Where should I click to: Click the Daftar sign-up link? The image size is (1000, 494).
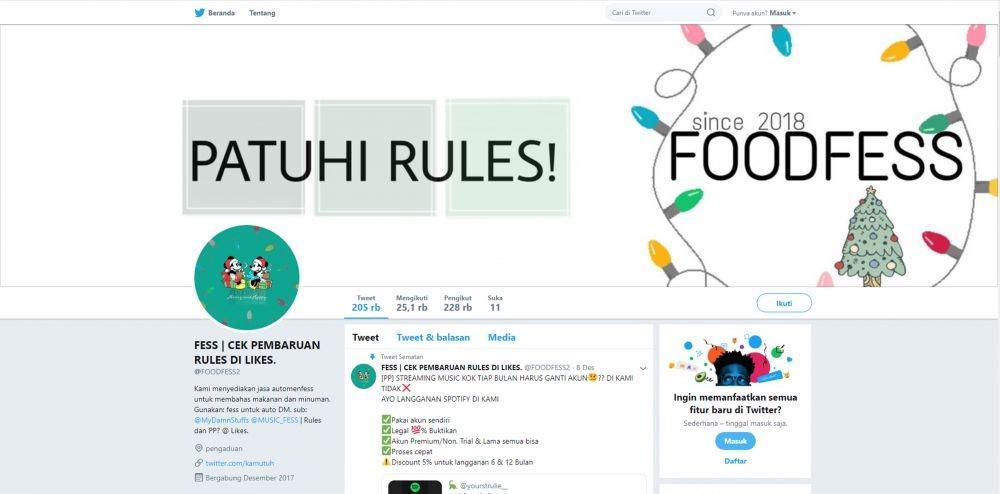click(x=735, y=461)
